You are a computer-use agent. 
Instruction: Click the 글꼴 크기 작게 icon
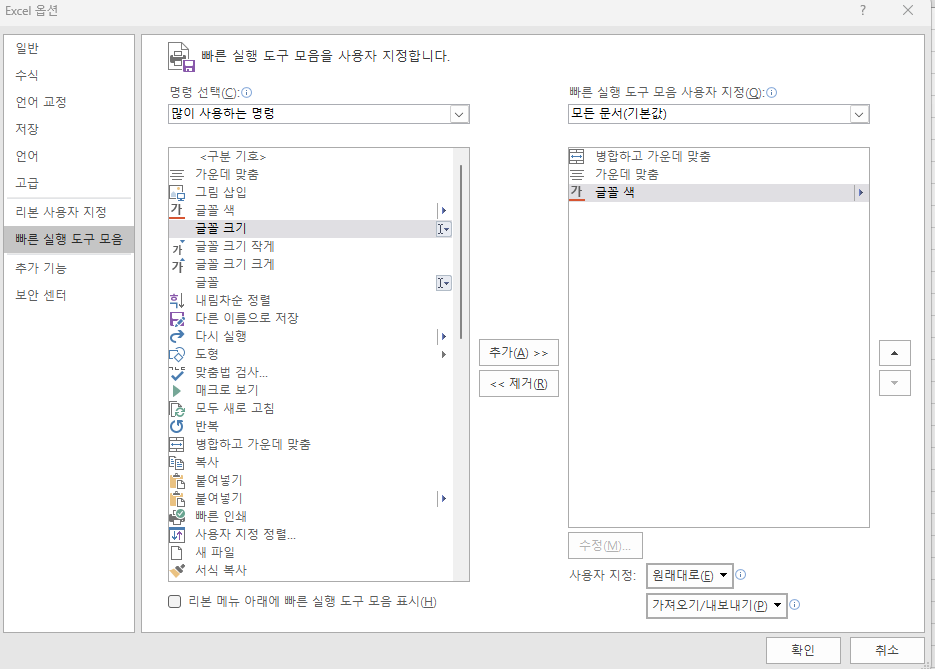click(177, 247)
